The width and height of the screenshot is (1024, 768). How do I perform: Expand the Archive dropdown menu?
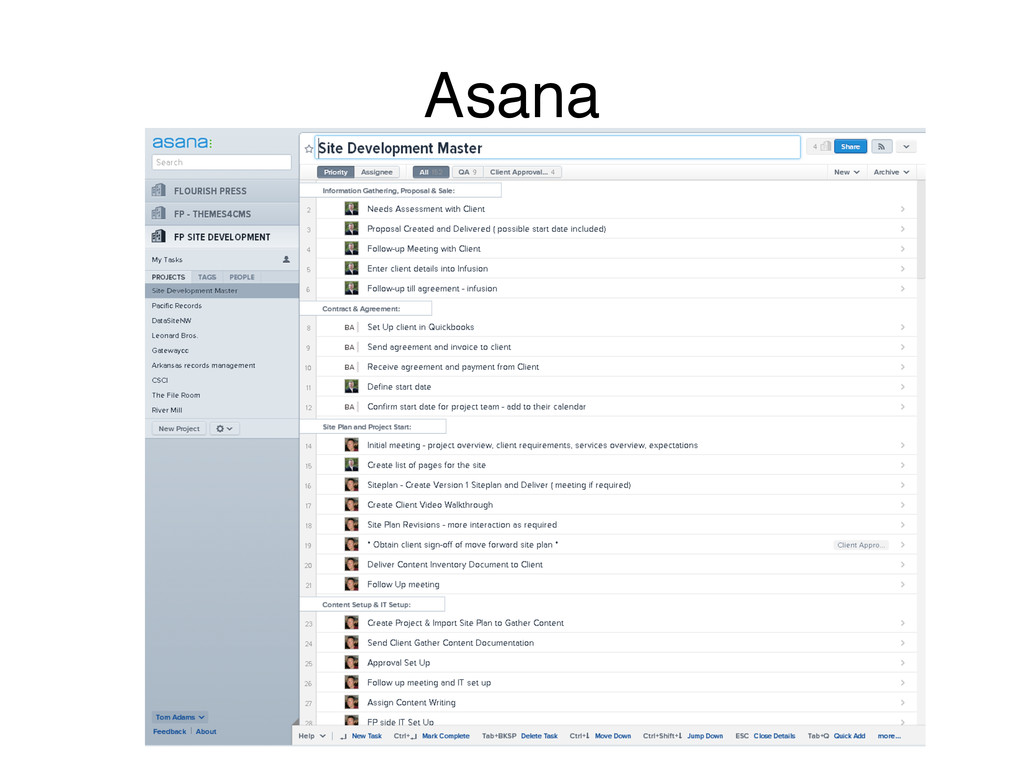891,172
